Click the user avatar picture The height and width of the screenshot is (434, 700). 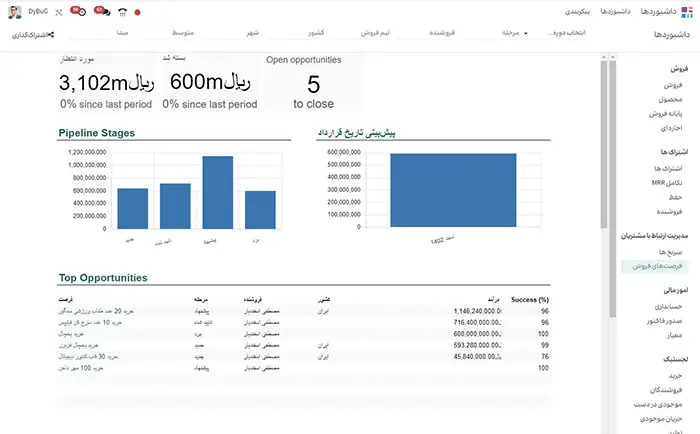[x=15, y=12]
